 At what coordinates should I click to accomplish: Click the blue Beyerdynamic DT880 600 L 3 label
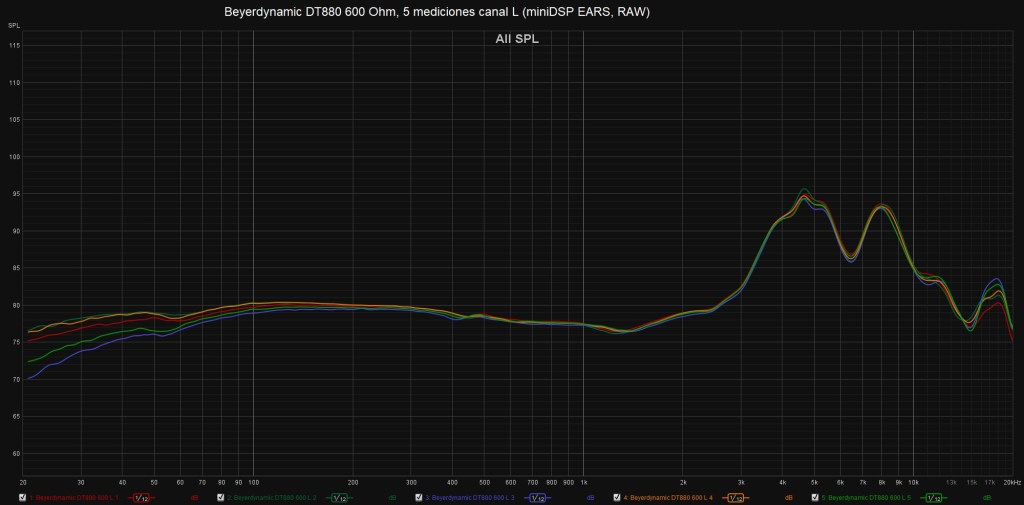coord(471,497)
